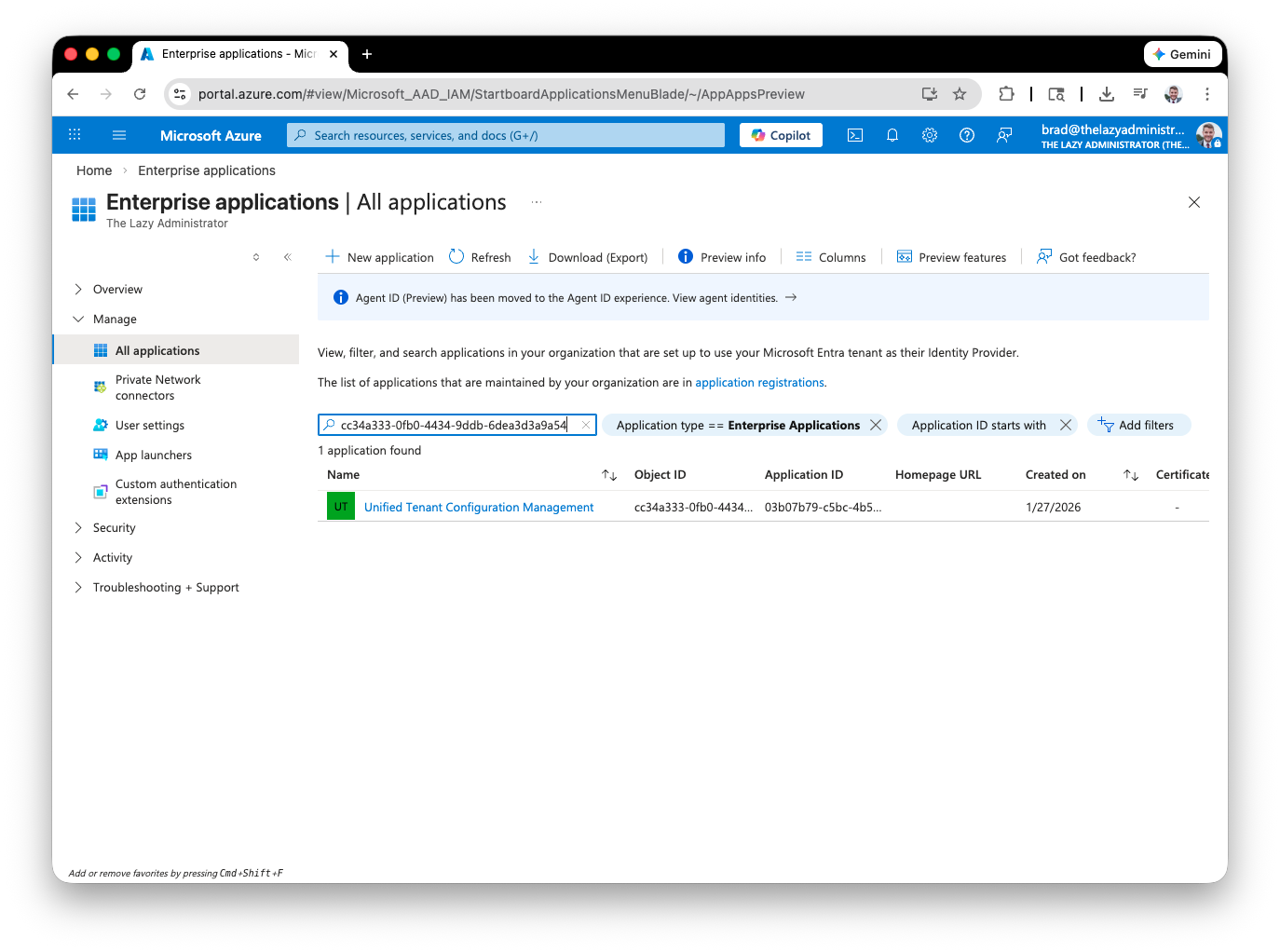This screenshot has height=952, width=1280.
Task: Open the notifications bell
Action: [892, 135]
